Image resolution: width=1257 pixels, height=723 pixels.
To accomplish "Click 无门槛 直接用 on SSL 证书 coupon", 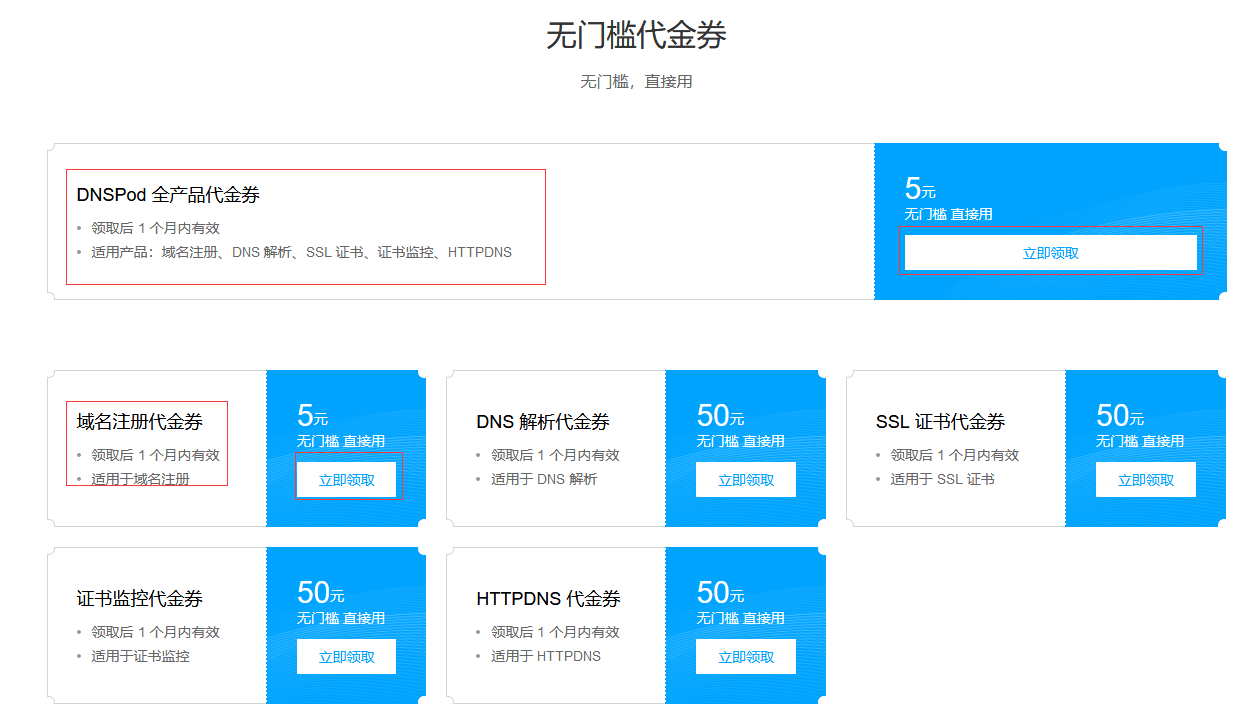I will [x=1140, y=441].
